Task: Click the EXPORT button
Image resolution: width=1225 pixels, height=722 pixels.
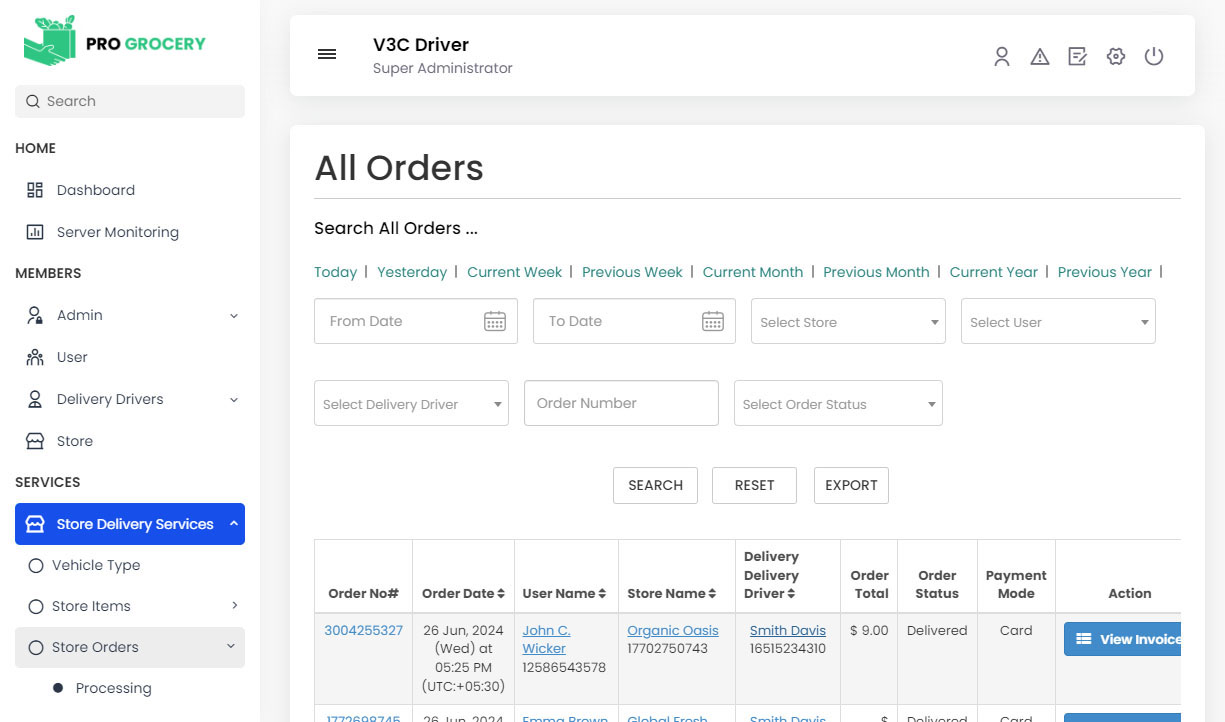Action: click(x=851, y=485)
